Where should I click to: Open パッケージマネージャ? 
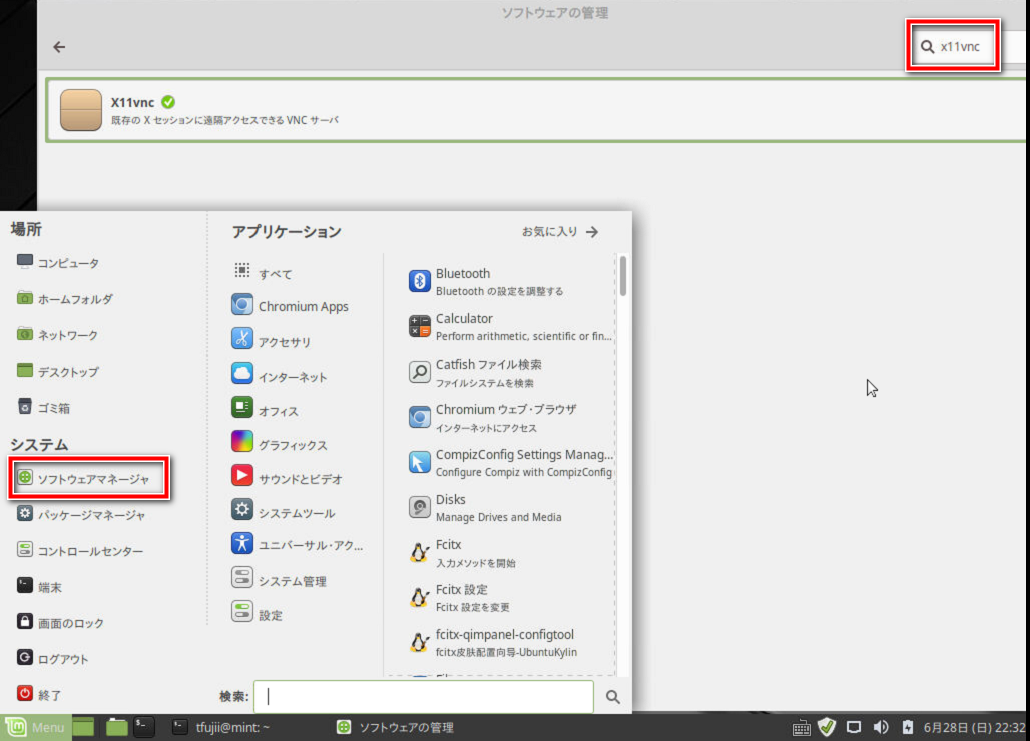click(90, 515)
